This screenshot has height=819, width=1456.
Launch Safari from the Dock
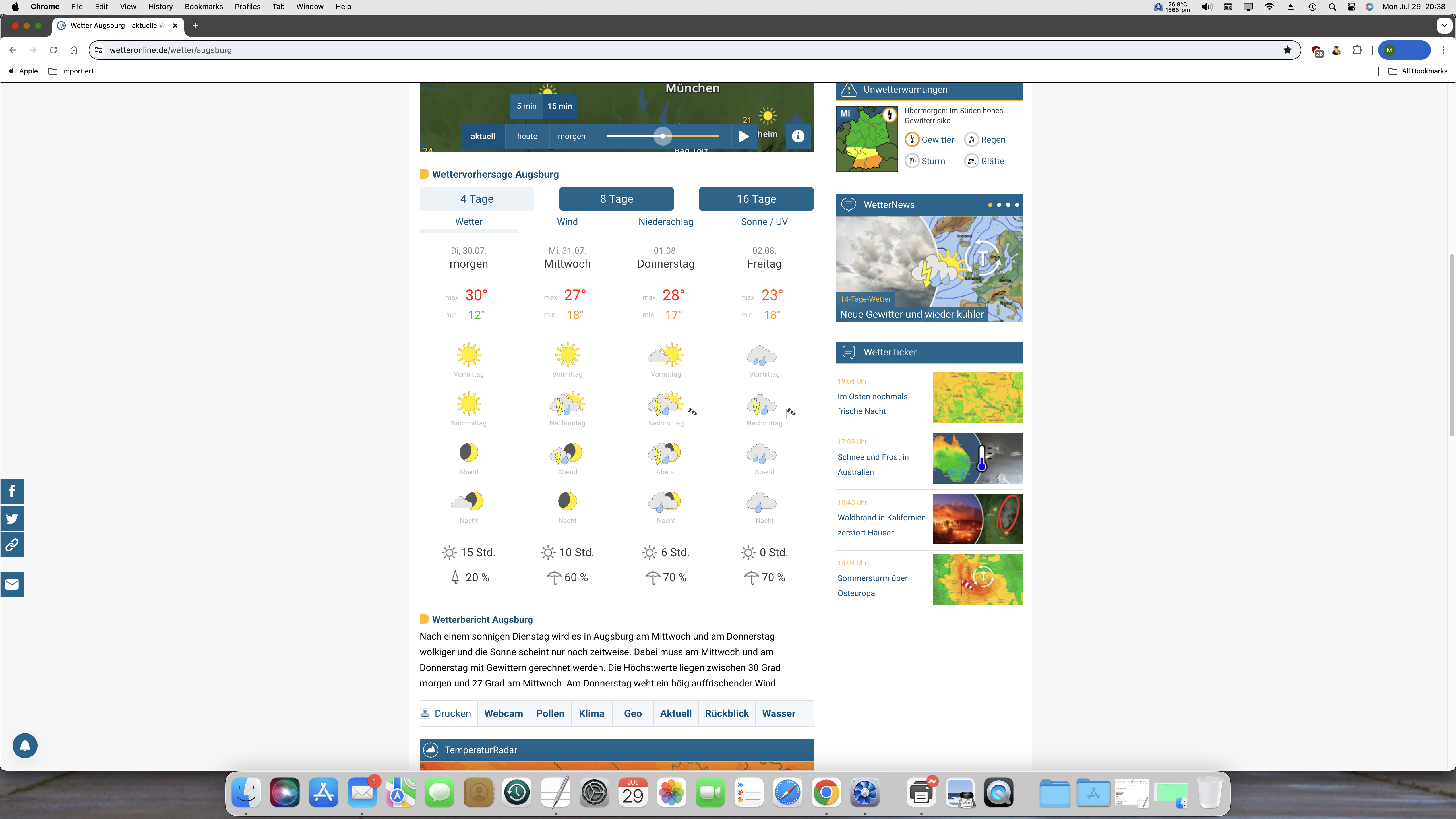pos(787,793)
